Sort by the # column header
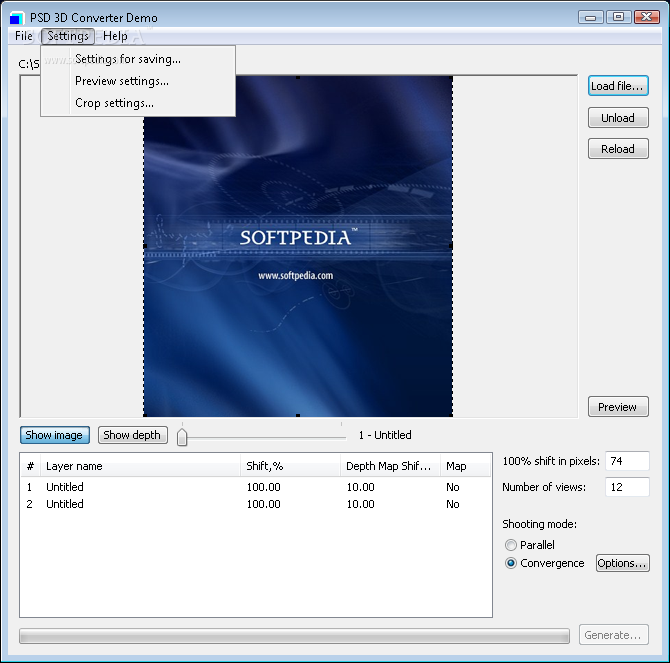Image resolution: width=670 pixels, height=663 pixels. (x=30, y=466)
